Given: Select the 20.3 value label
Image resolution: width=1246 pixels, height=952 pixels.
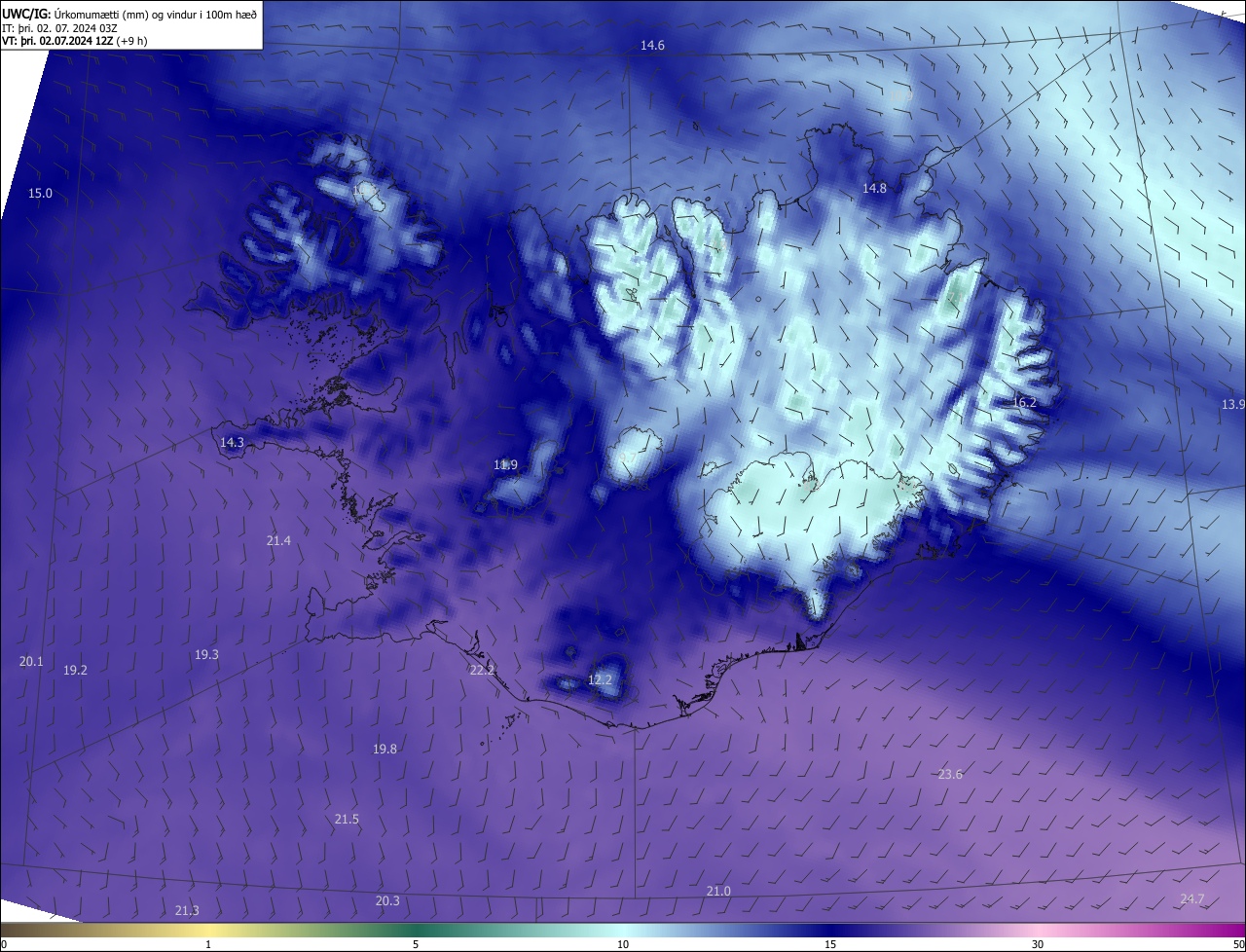Looking at the screenshot, I should point(387,901).
